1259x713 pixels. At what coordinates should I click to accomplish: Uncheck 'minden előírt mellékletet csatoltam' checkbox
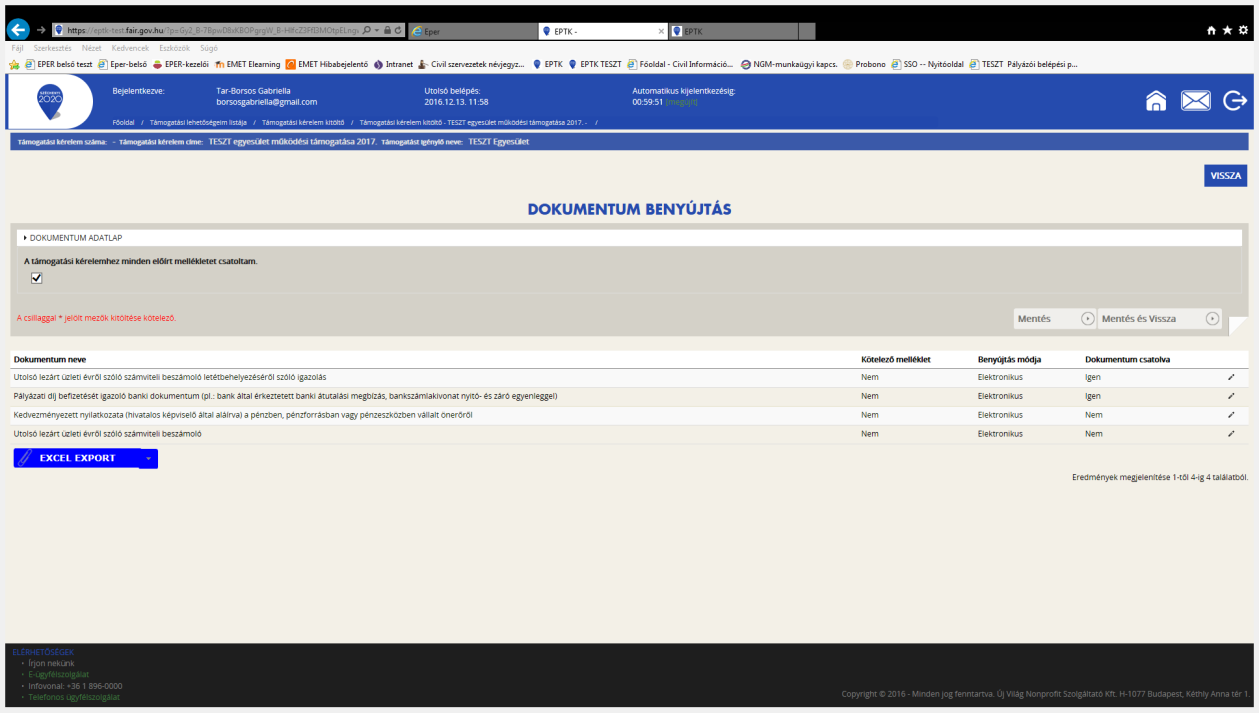click(37, 278)
